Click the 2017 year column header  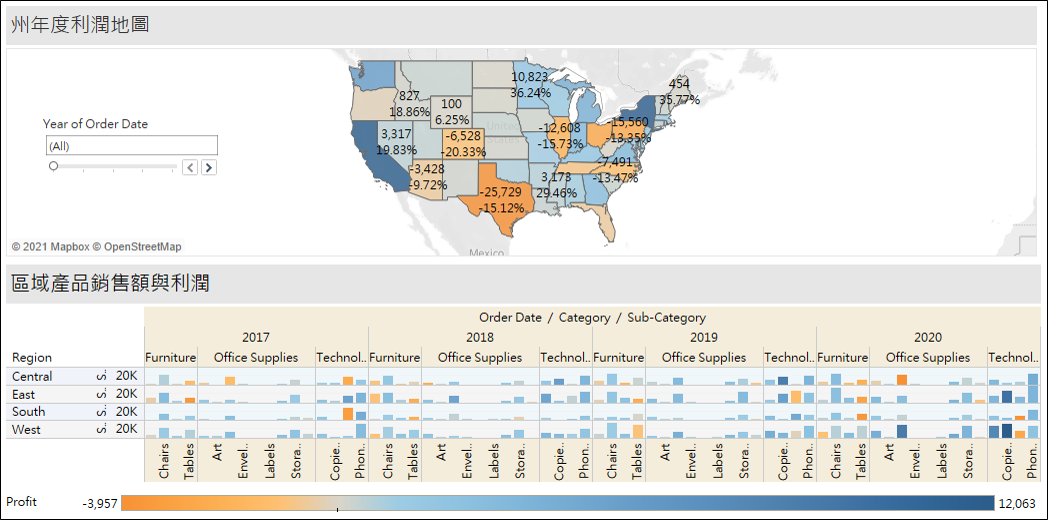coord(256,338)
